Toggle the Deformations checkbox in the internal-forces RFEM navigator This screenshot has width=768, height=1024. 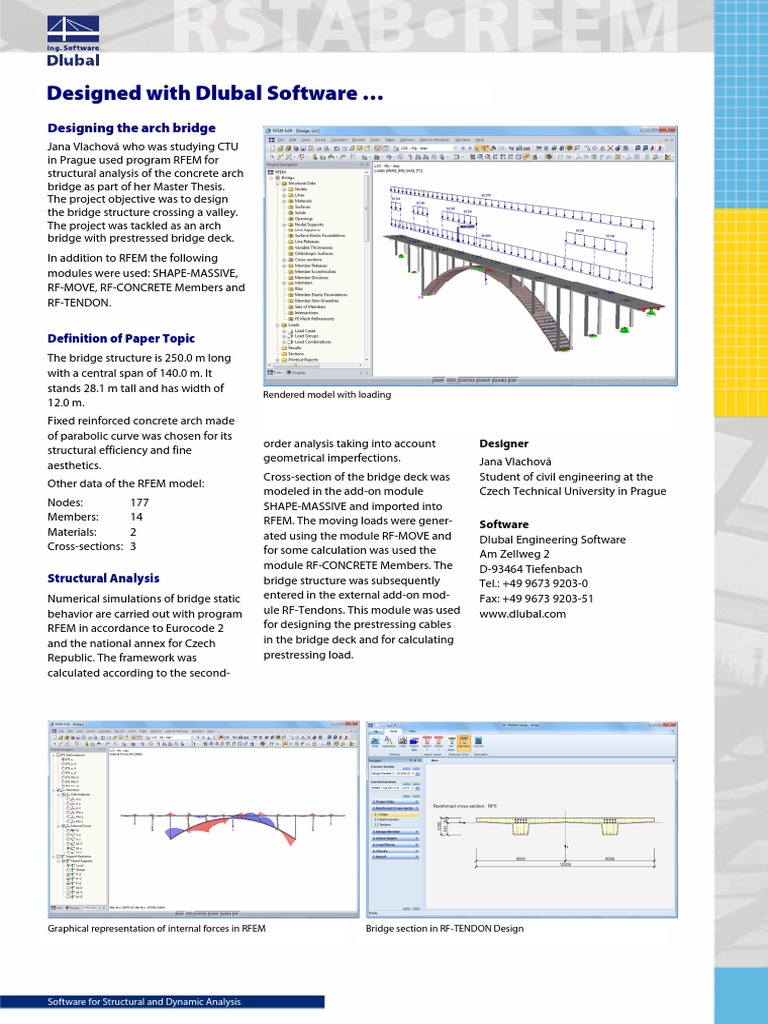pyautogui.click(x=59, y=755)
